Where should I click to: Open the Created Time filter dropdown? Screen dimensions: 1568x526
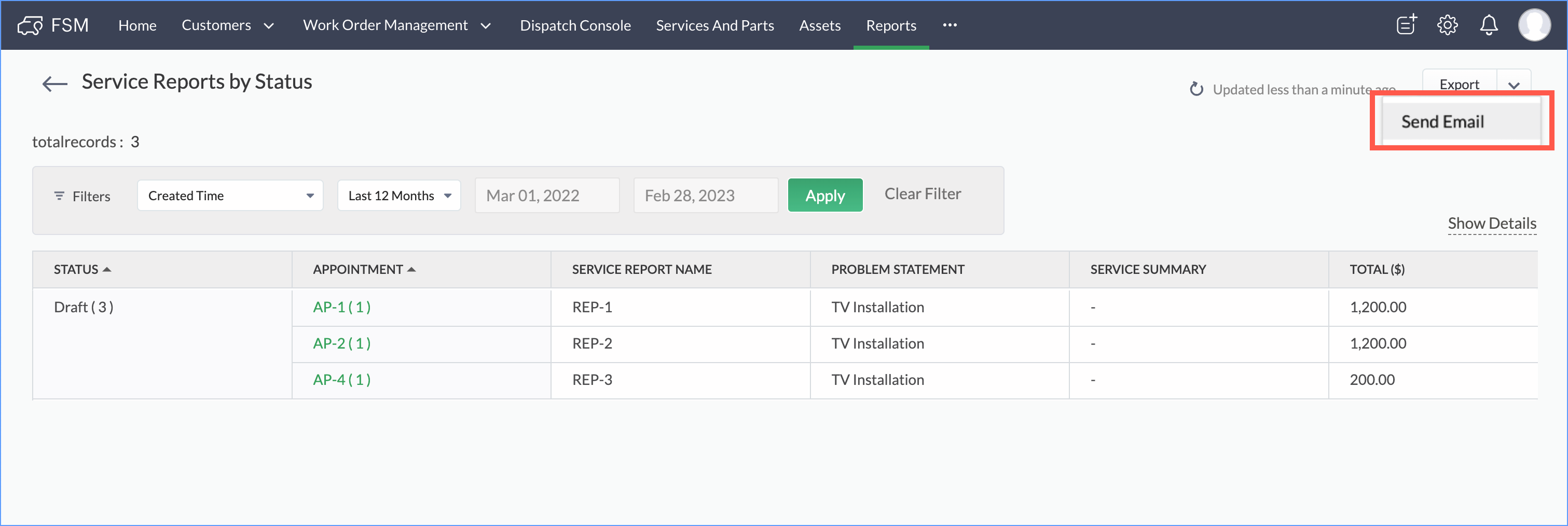click(x=230, y=196)
